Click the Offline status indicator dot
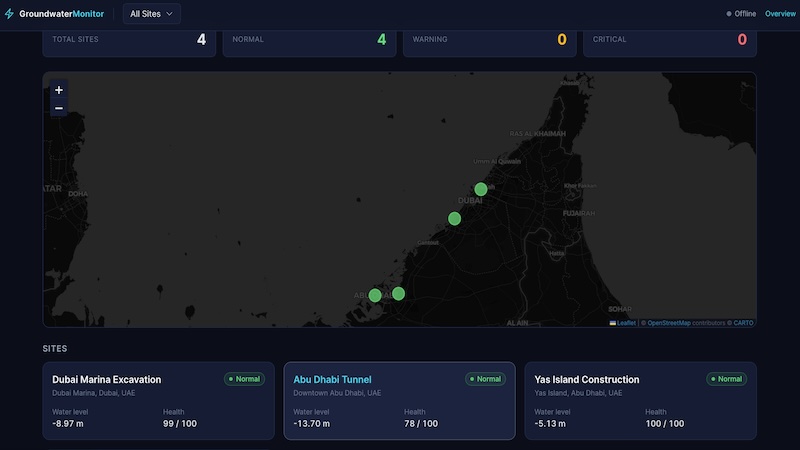The width and height of the screenshot is (800, 450). pos(729,14)
